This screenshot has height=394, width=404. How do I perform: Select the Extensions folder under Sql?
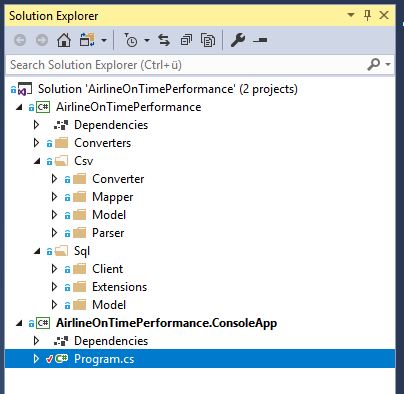[x=119, y=287]
